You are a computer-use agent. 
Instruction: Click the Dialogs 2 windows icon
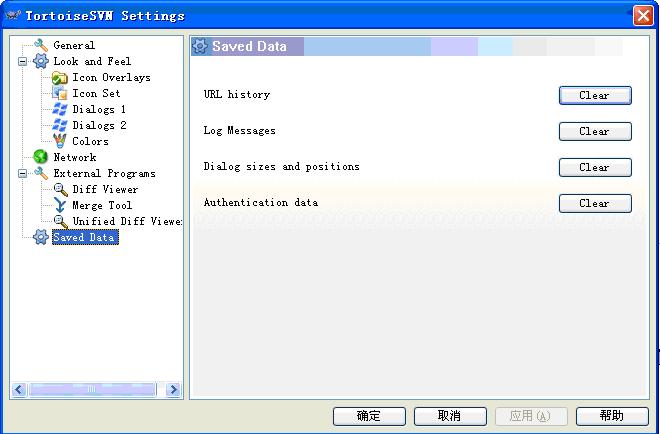[59, 125]
